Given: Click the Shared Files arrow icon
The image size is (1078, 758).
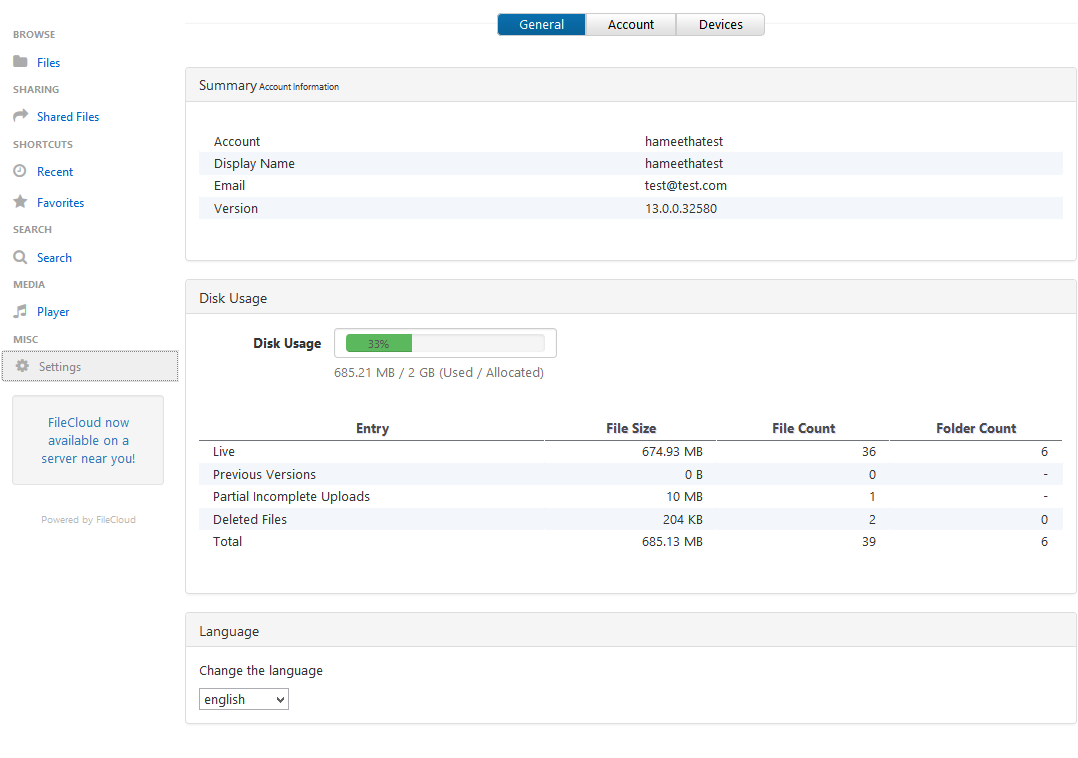Looking at the screenshot, I should pos(21,115).
